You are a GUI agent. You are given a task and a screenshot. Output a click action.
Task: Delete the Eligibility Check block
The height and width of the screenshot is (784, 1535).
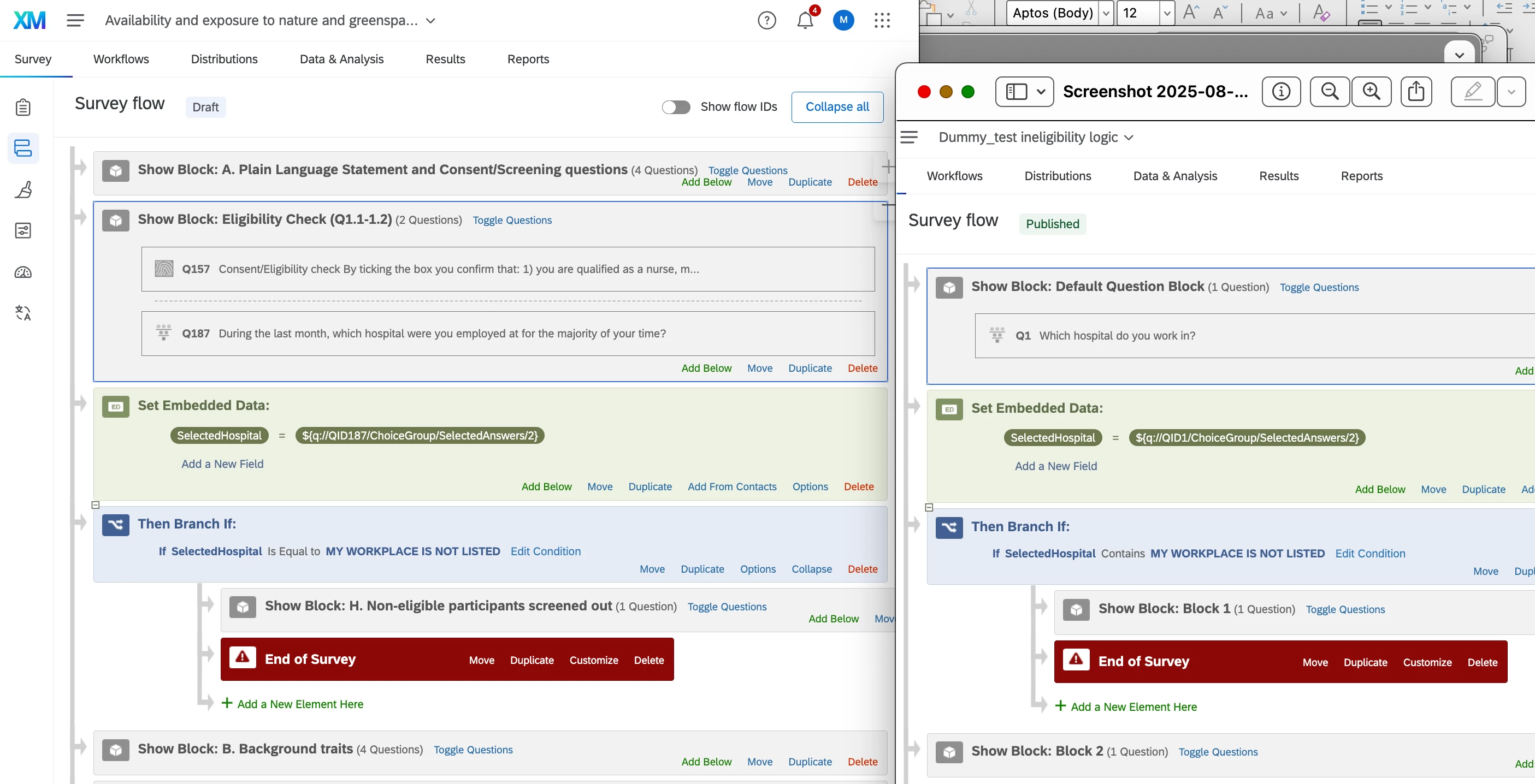pyautogui.click(x=862, y=367)
